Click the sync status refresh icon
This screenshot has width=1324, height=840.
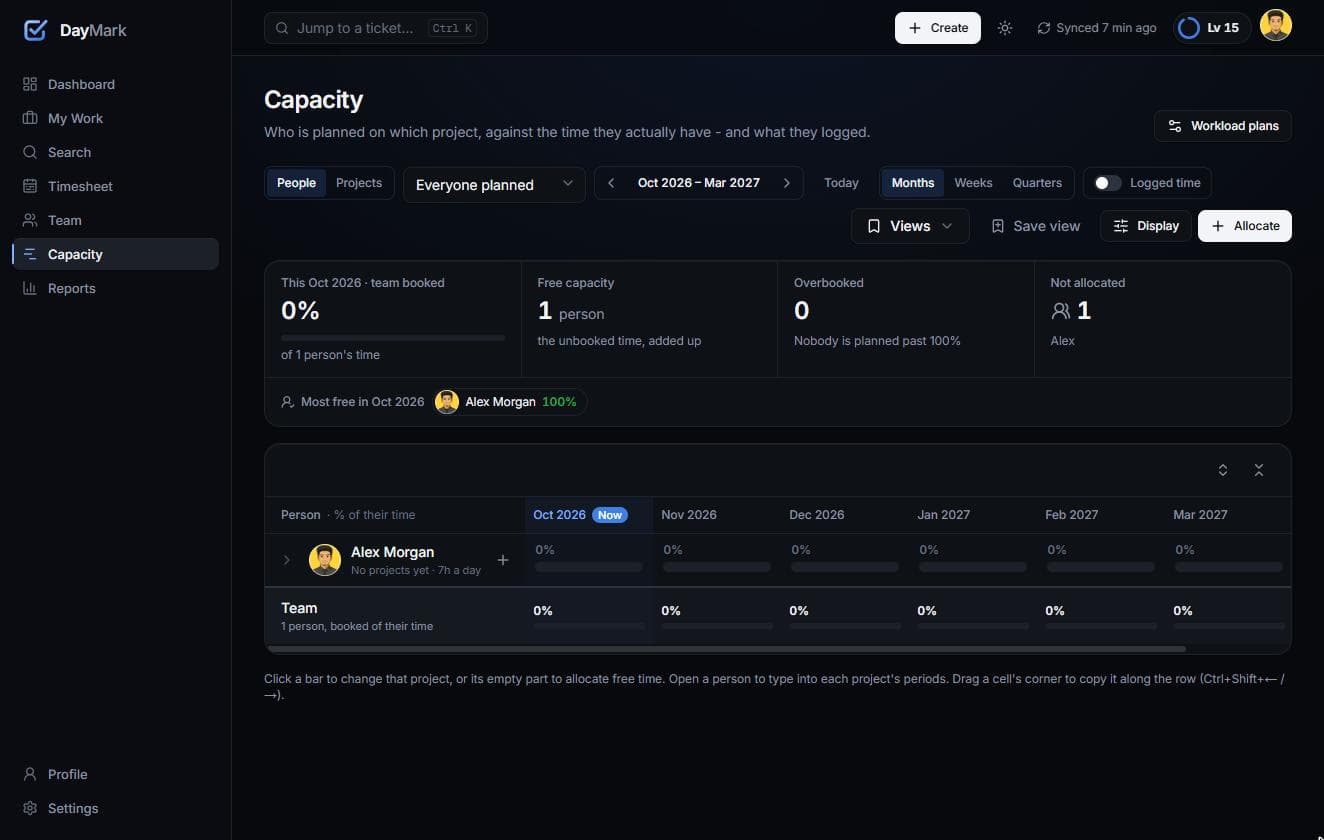[1044, 28]
